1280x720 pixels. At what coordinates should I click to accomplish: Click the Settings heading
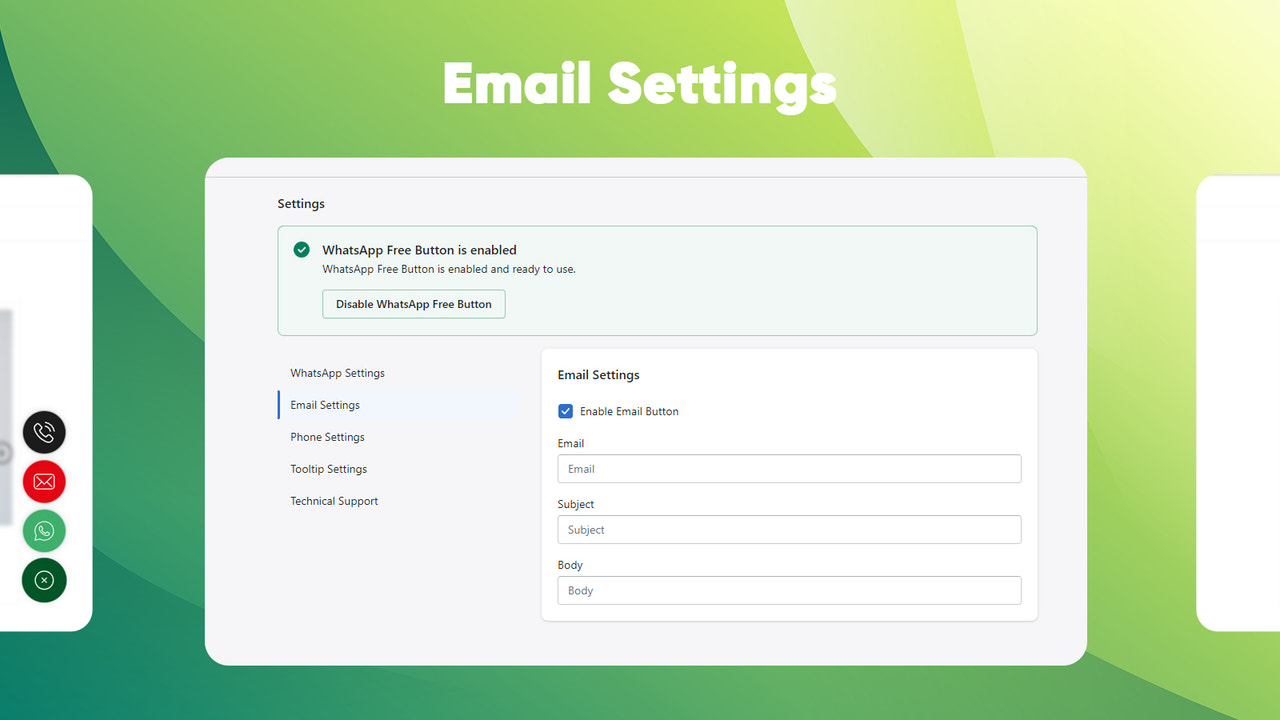(x=301, y=203)
